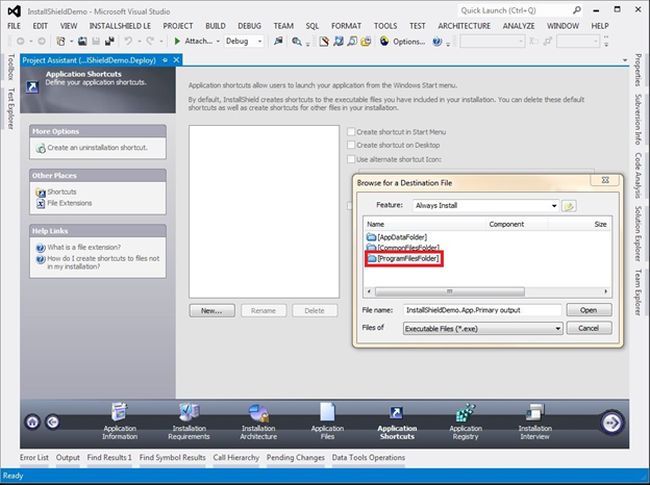
Task: Open the INSTALLSHIELD LE menu
Action: (120, 26)
